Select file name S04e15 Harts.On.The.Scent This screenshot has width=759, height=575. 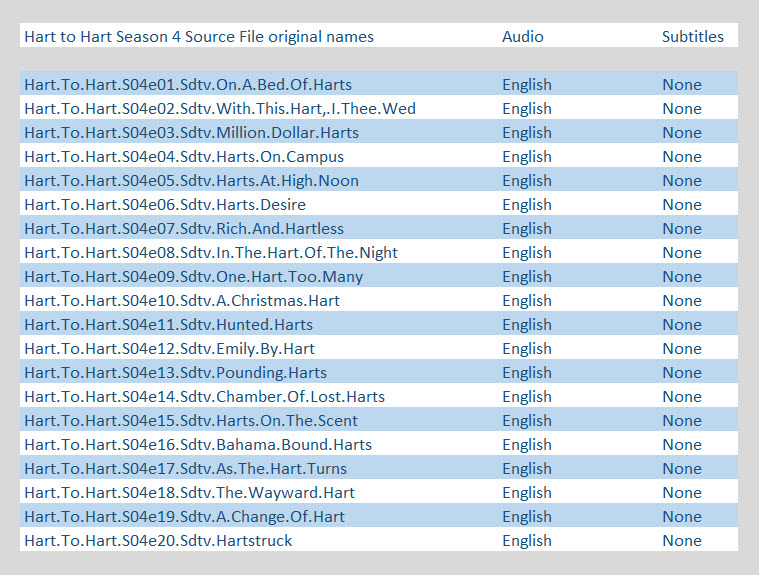click(x=191, y=421)
